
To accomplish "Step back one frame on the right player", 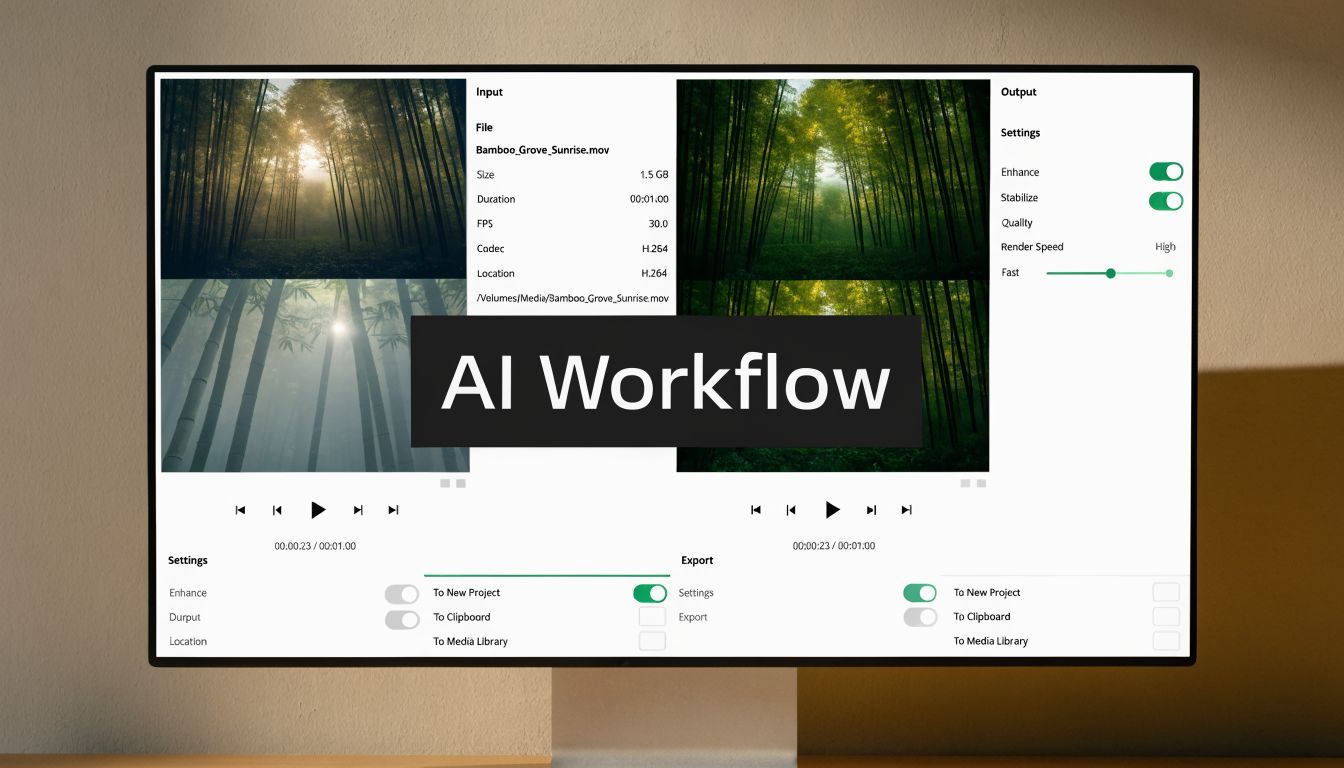I will click(x=791, y=509).
